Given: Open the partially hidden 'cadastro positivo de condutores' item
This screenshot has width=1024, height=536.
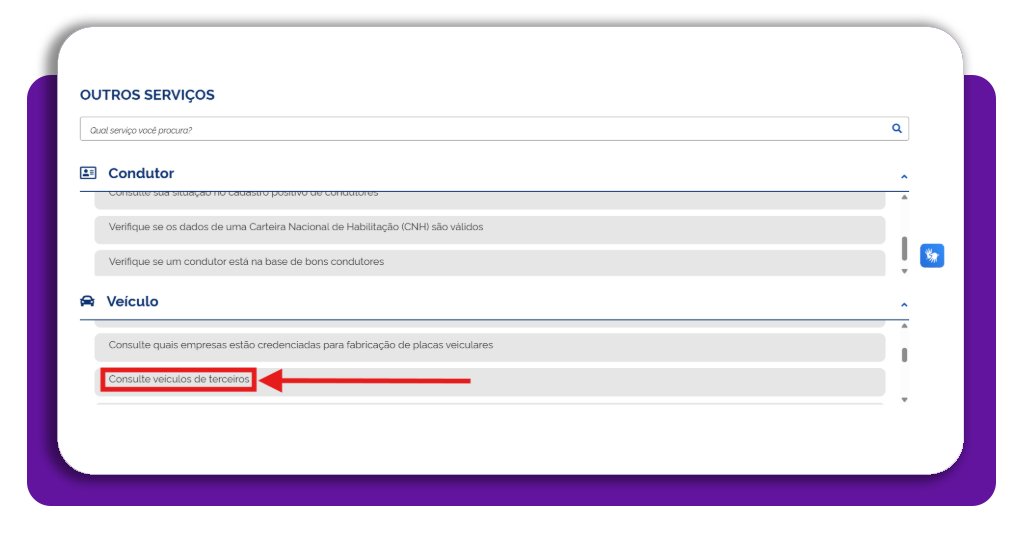Looking at the screenshot, I should tap(243, 194).
